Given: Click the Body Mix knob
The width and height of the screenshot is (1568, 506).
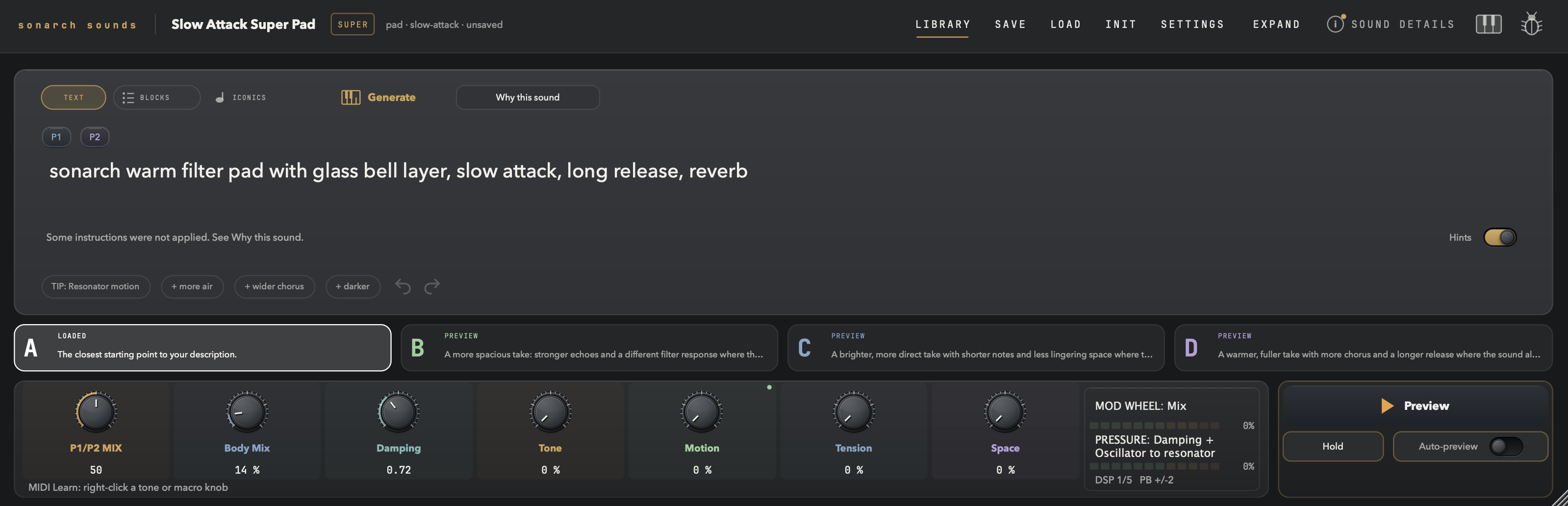Looking at the screenshot, I should (247, 412).
